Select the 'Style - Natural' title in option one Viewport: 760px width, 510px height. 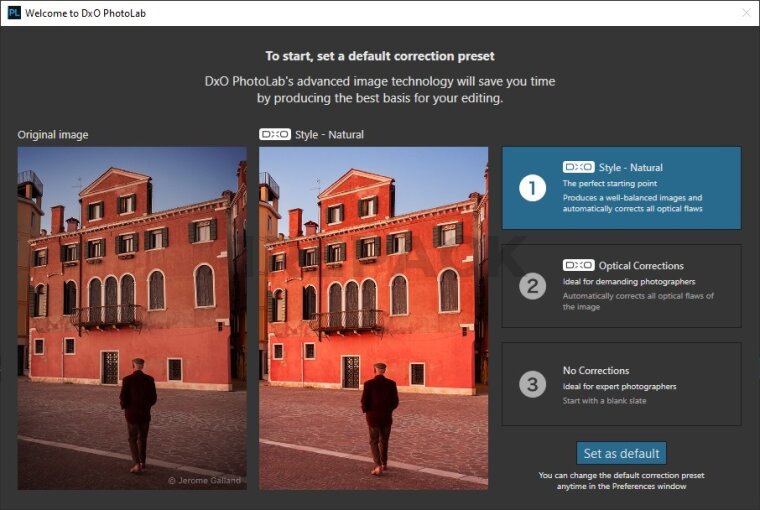coord(630,167)
